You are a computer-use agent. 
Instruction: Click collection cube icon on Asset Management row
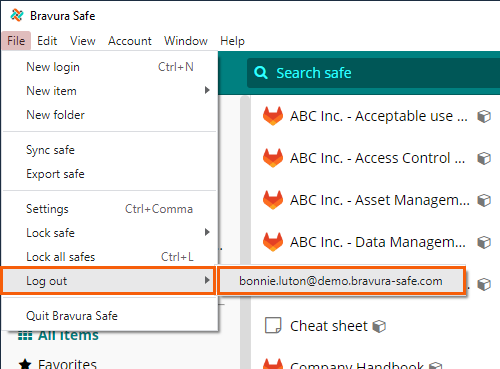pos(484,200)
